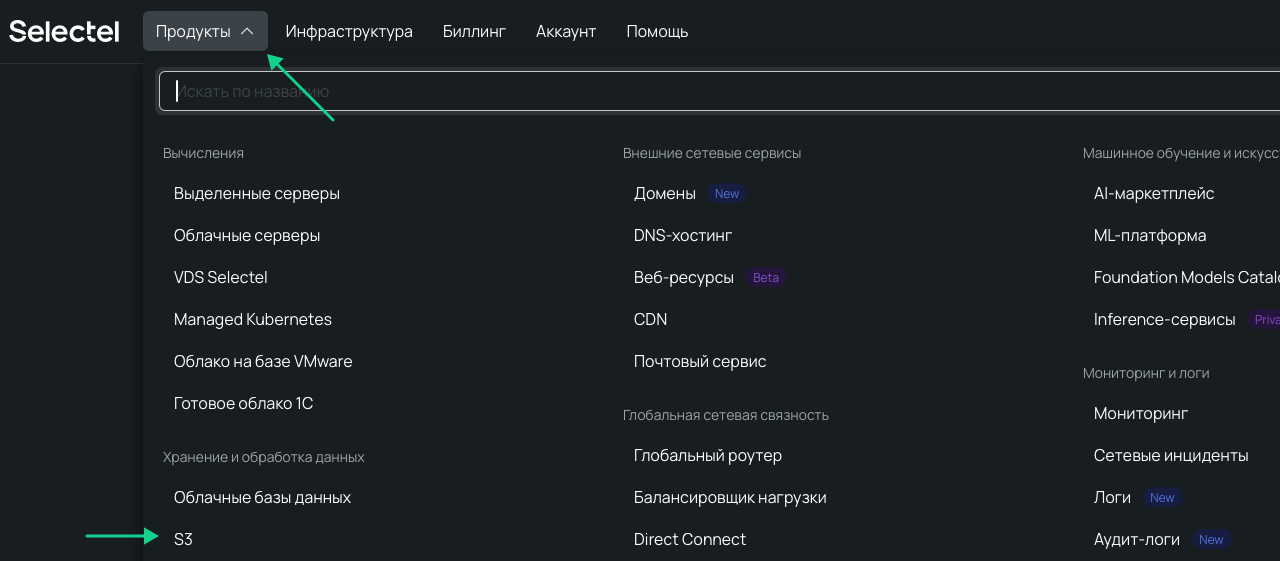The height and width of the screenshot is (561, 1280).
Task: Open Глобальный роутер
Action: 708,455
